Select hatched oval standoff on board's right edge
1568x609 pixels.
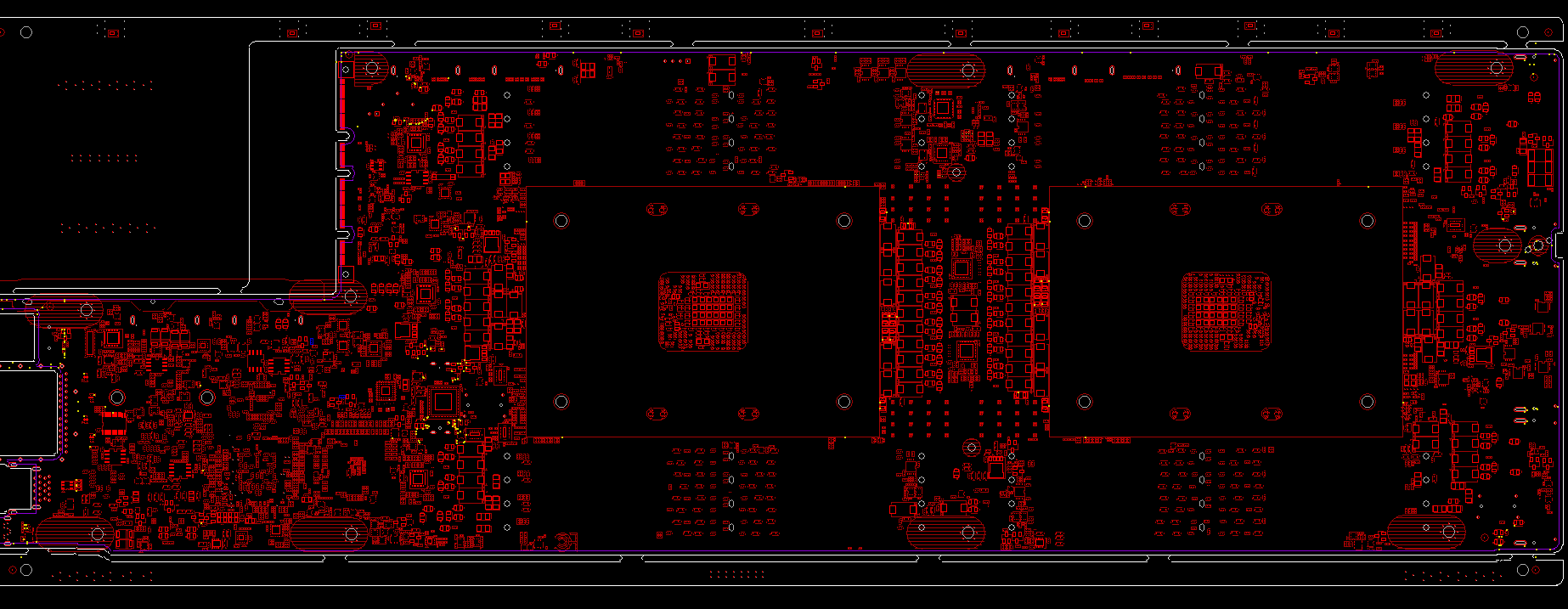click(x=1497, y=245)
